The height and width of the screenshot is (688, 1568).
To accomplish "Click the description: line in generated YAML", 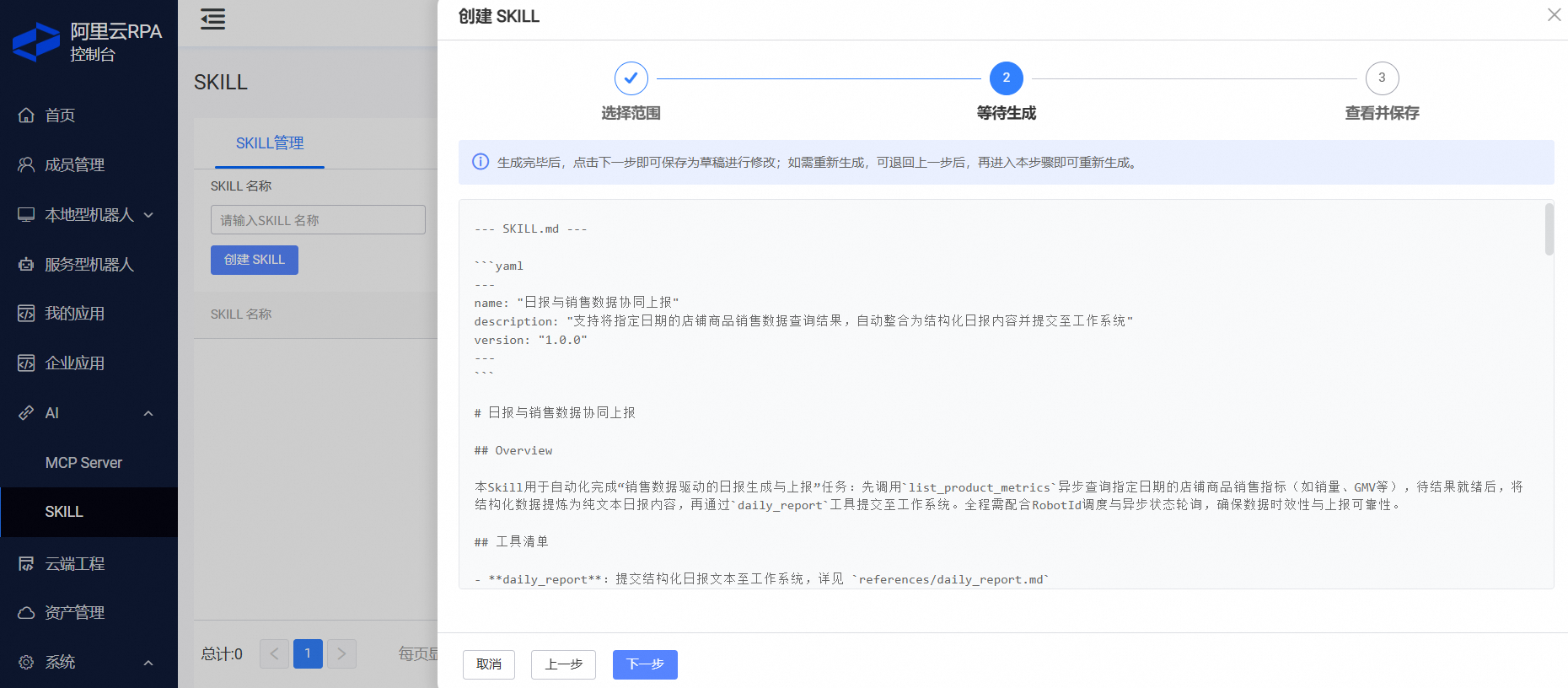I will point(803,320).
